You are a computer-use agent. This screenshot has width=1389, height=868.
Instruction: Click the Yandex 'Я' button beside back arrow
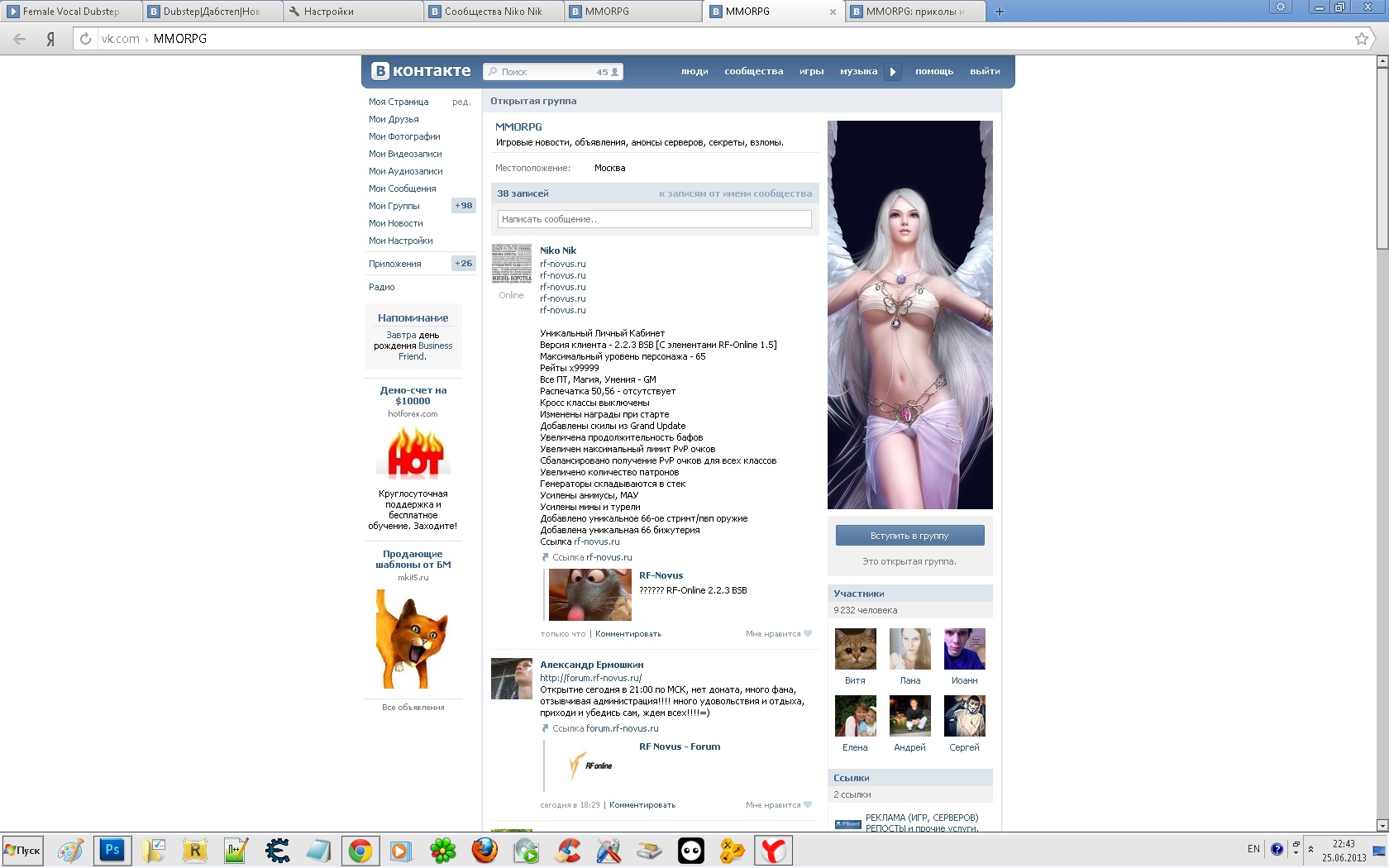[50, 39]
